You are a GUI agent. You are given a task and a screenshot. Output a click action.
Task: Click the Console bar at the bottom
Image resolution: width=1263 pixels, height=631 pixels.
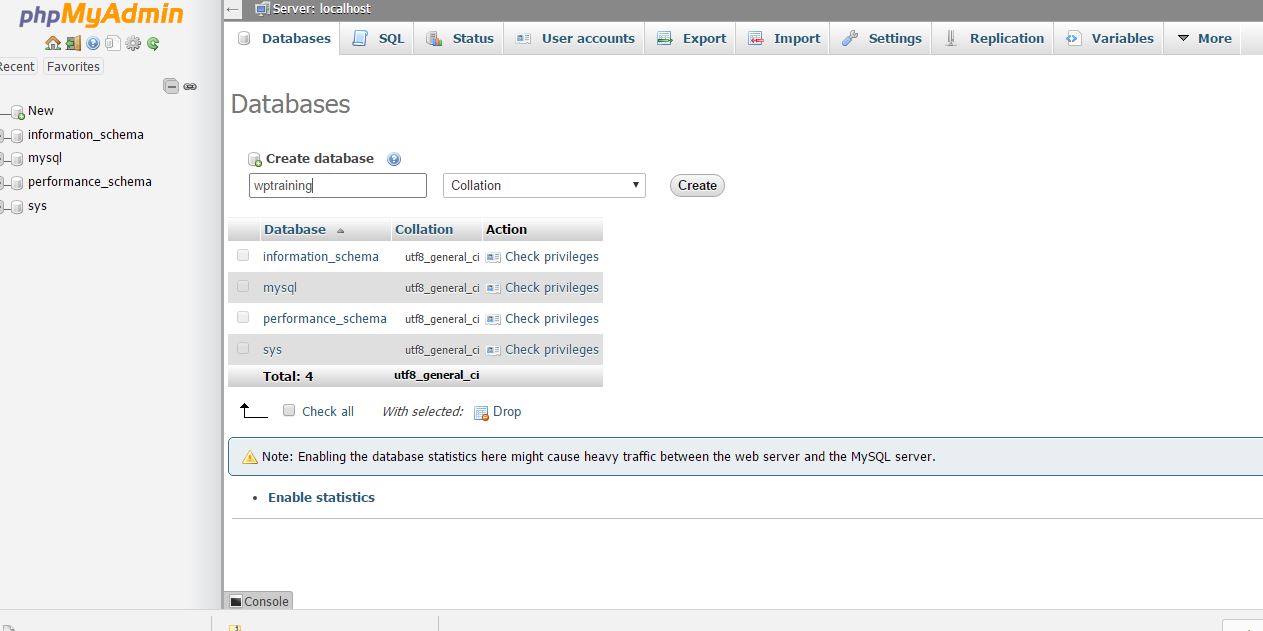point(258,601)
